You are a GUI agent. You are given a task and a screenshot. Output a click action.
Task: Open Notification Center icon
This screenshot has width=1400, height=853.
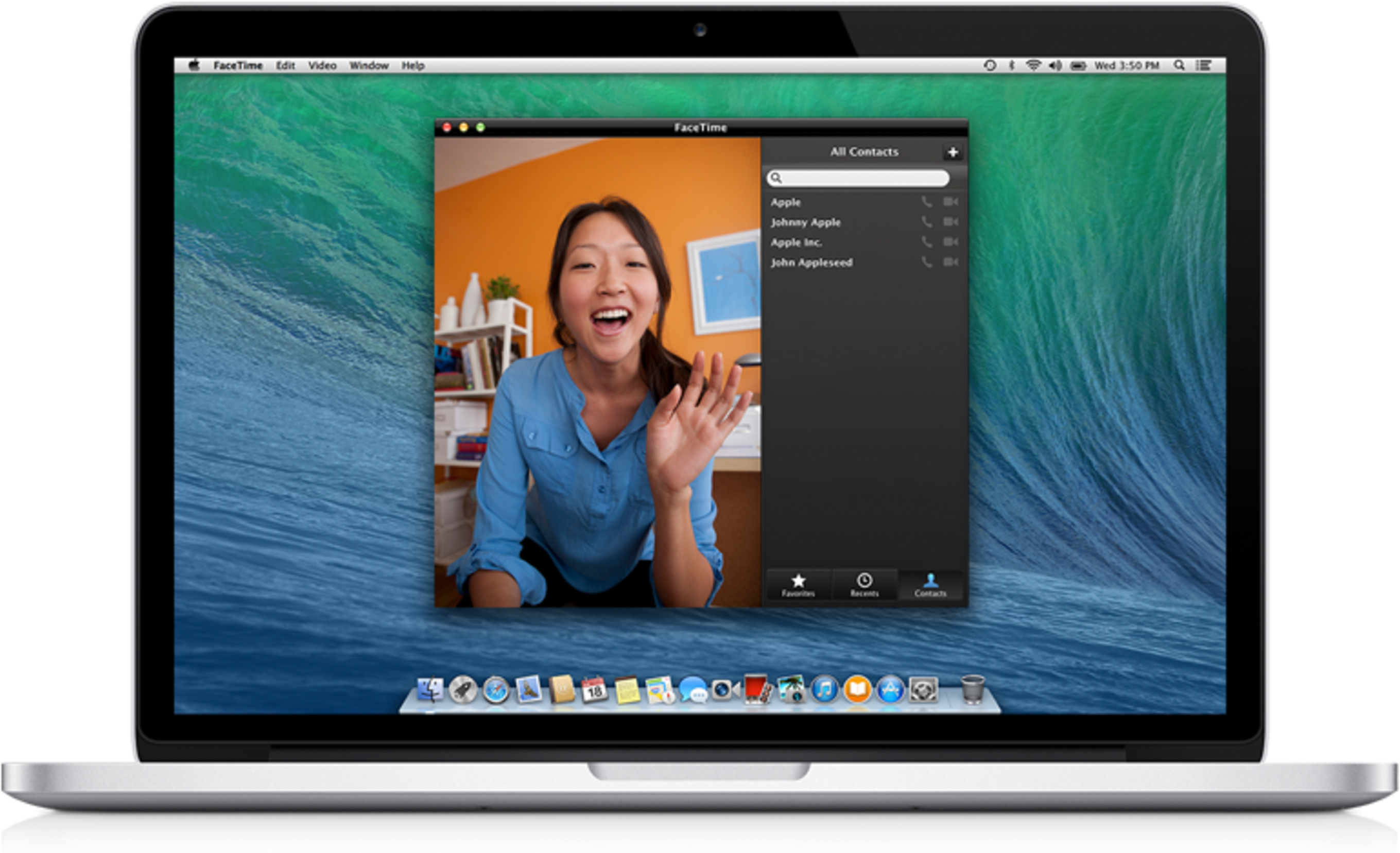(x=1203, y=65)
